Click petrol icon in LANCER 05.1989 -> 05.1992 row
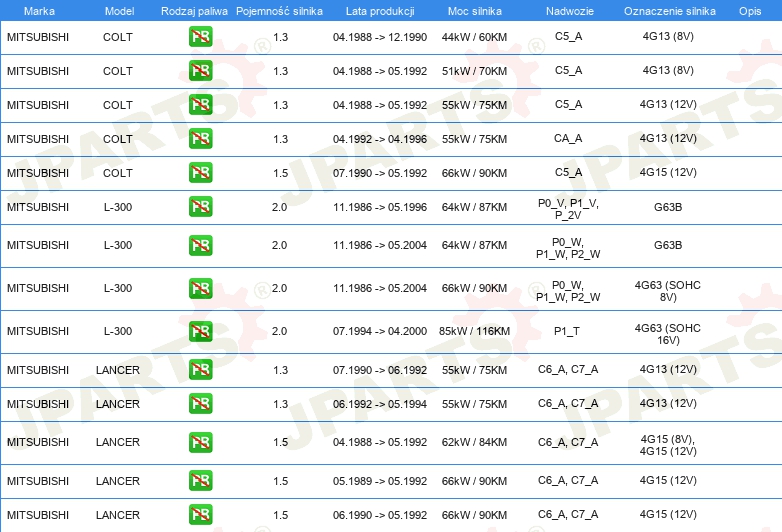The height and width of the screenshot is (532, 782). [x=200, y=481]
